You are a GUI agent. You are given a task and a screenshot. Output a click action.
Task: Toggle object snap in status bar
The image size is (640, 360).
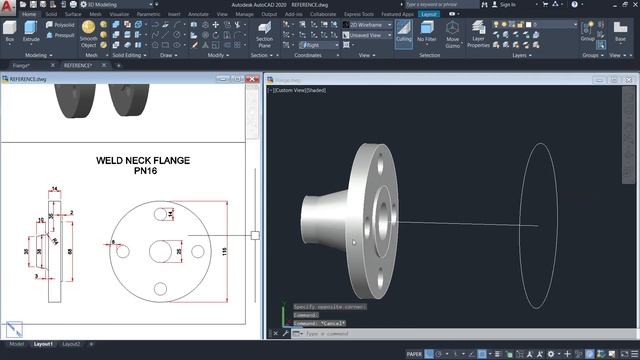click(x=482, y=354)
